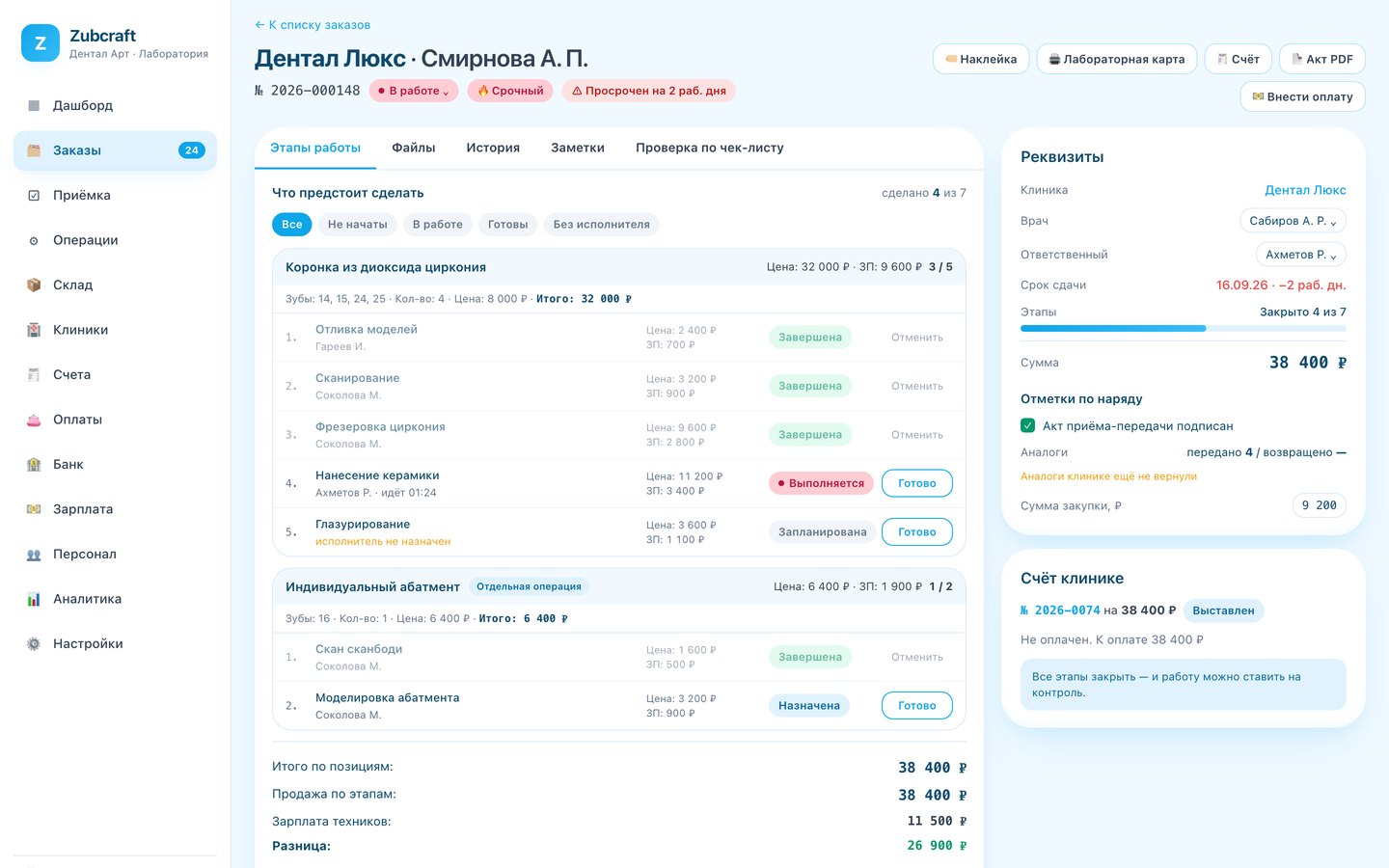Switch to the История tab

click(x=493, y=148)
